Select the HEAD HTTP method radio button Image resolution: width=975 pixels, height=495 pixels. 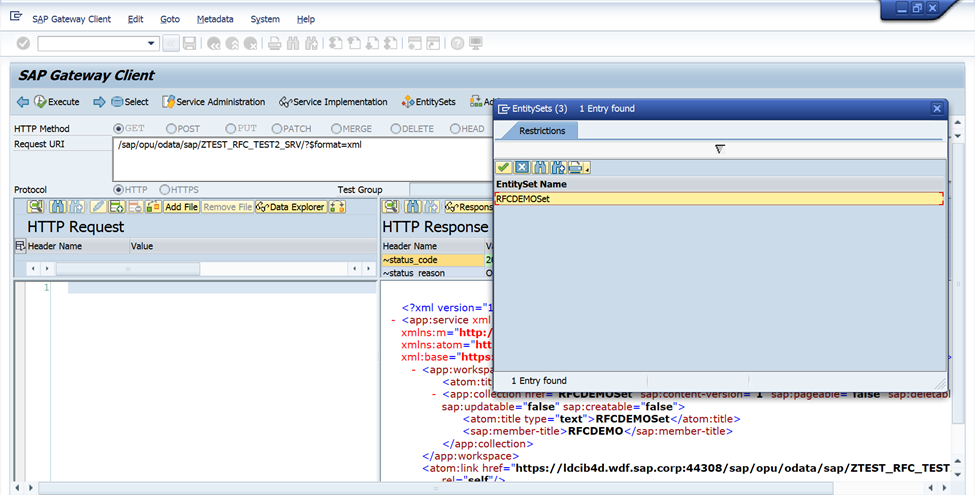tap(455, 129)
